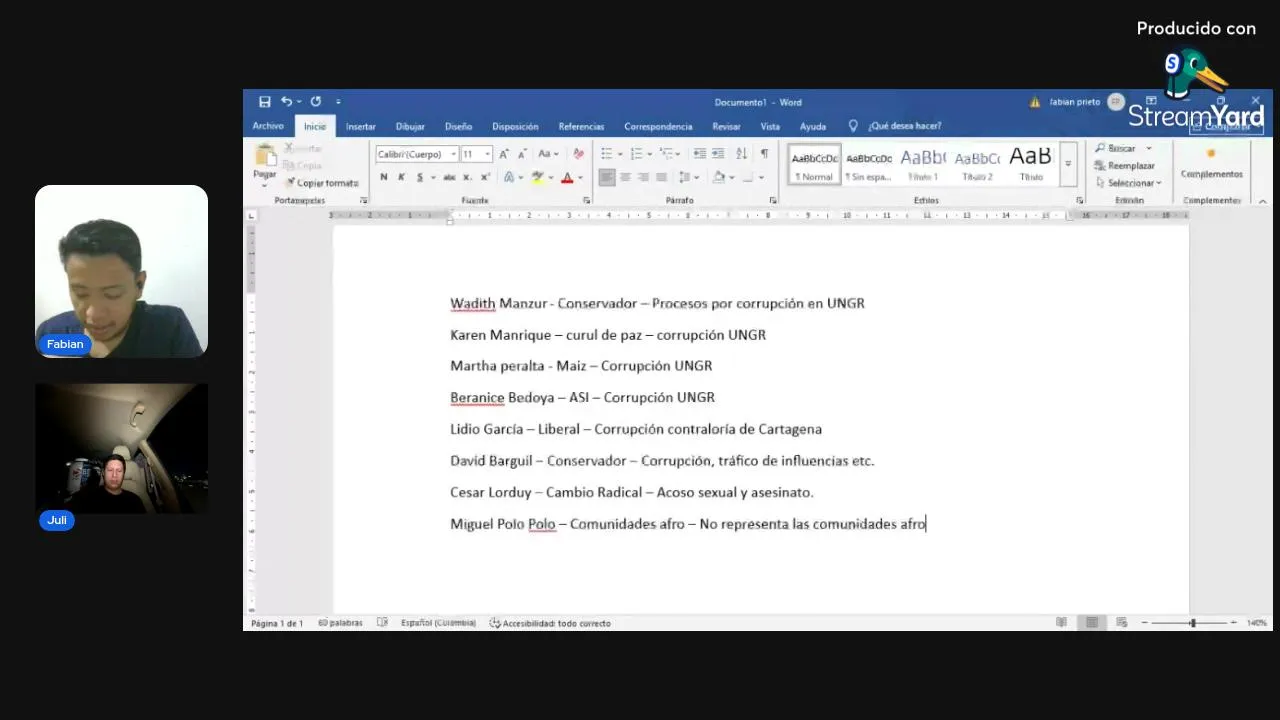Toggle show paragraph marks (¶)
Screen dimensions: 1280x720
[764, 154]
